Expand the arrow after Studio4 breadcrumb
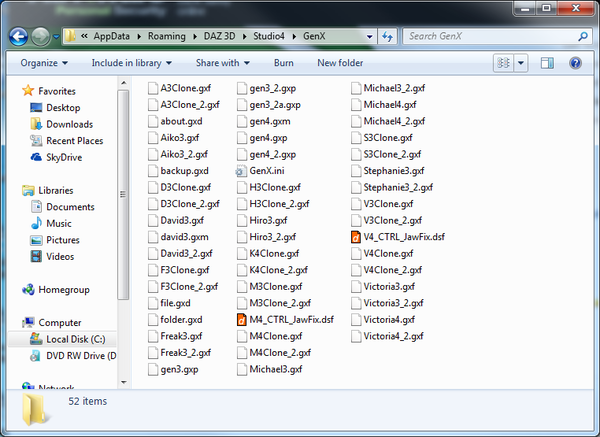Screen dimensions: 600x437 [294, 36]
